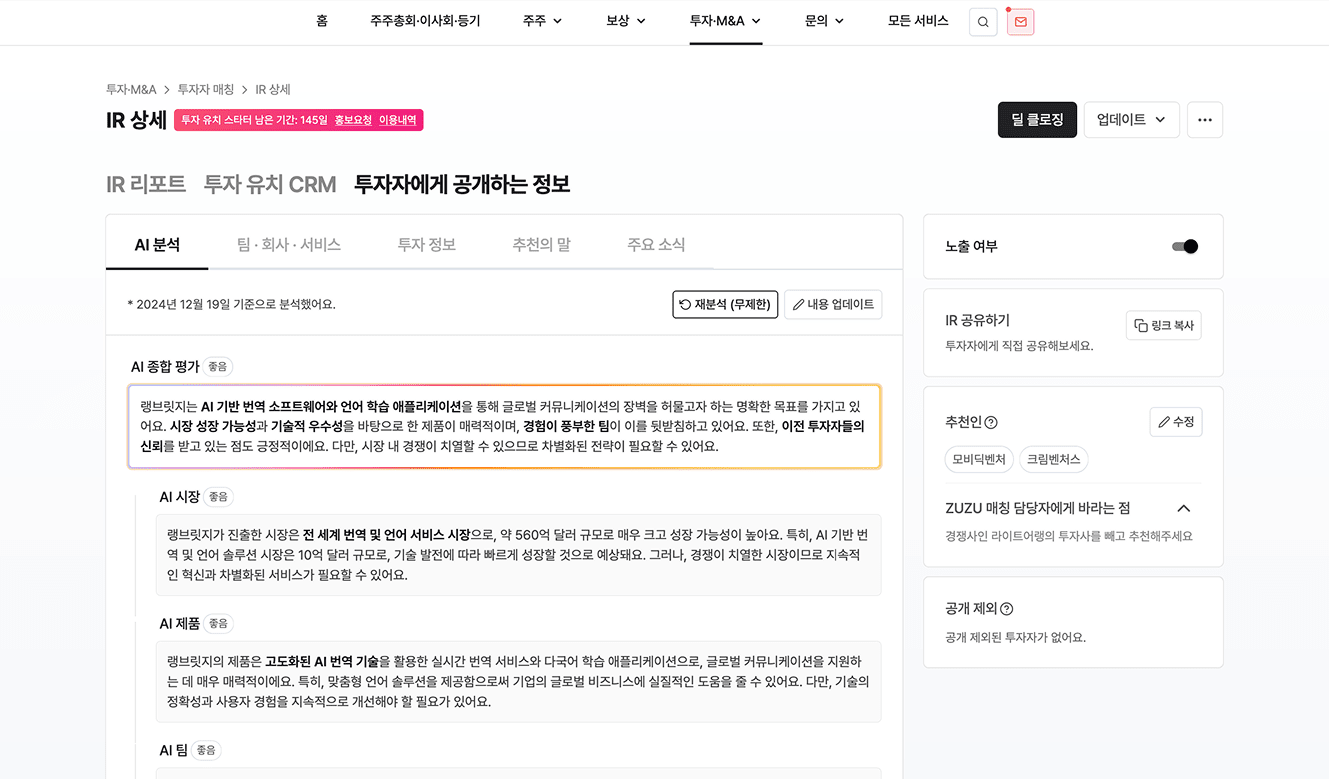
Task: Click the 딜 클로징 button
Action: [x=1037, y=119]
